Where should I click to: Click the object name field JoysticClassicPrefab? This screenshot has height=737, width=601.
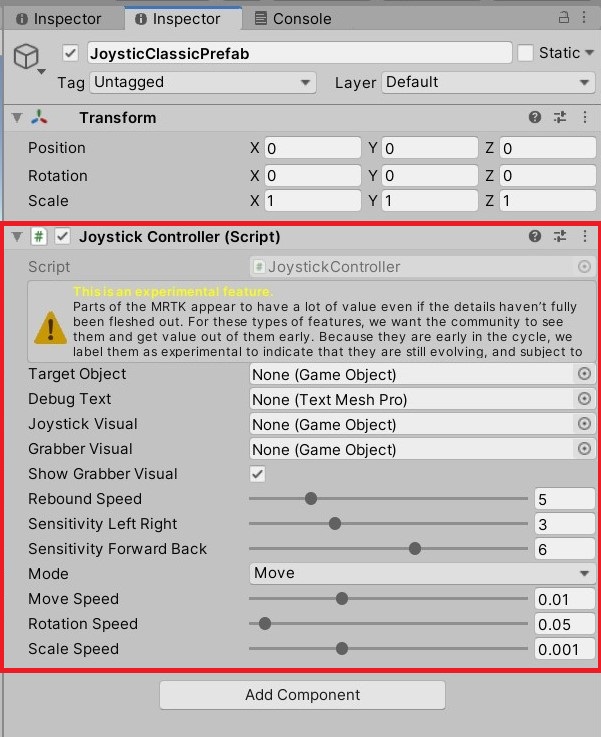pyautogui.click(x=299, y=53)
